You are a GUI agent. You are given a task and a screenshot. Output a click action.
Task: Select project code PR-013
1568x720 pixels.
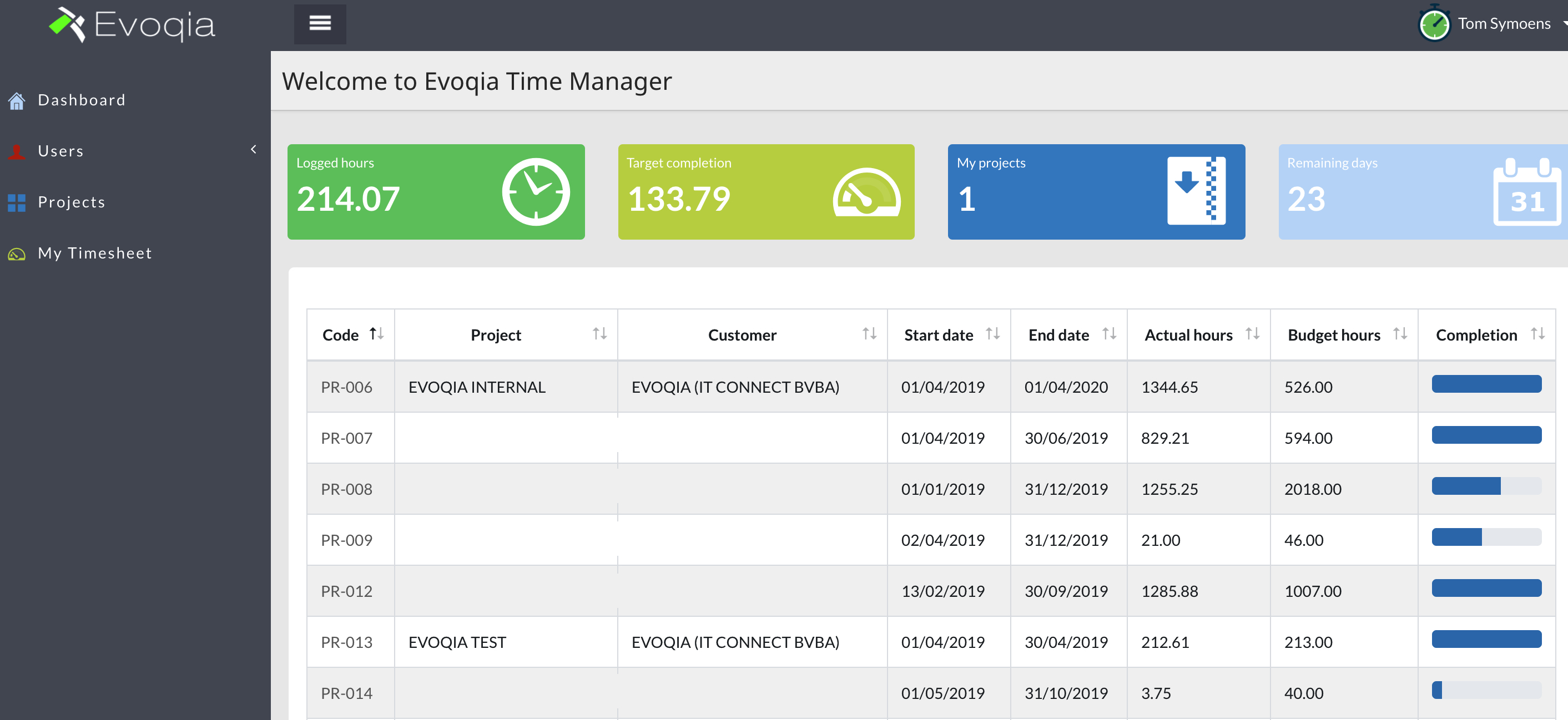click(346, 643)
